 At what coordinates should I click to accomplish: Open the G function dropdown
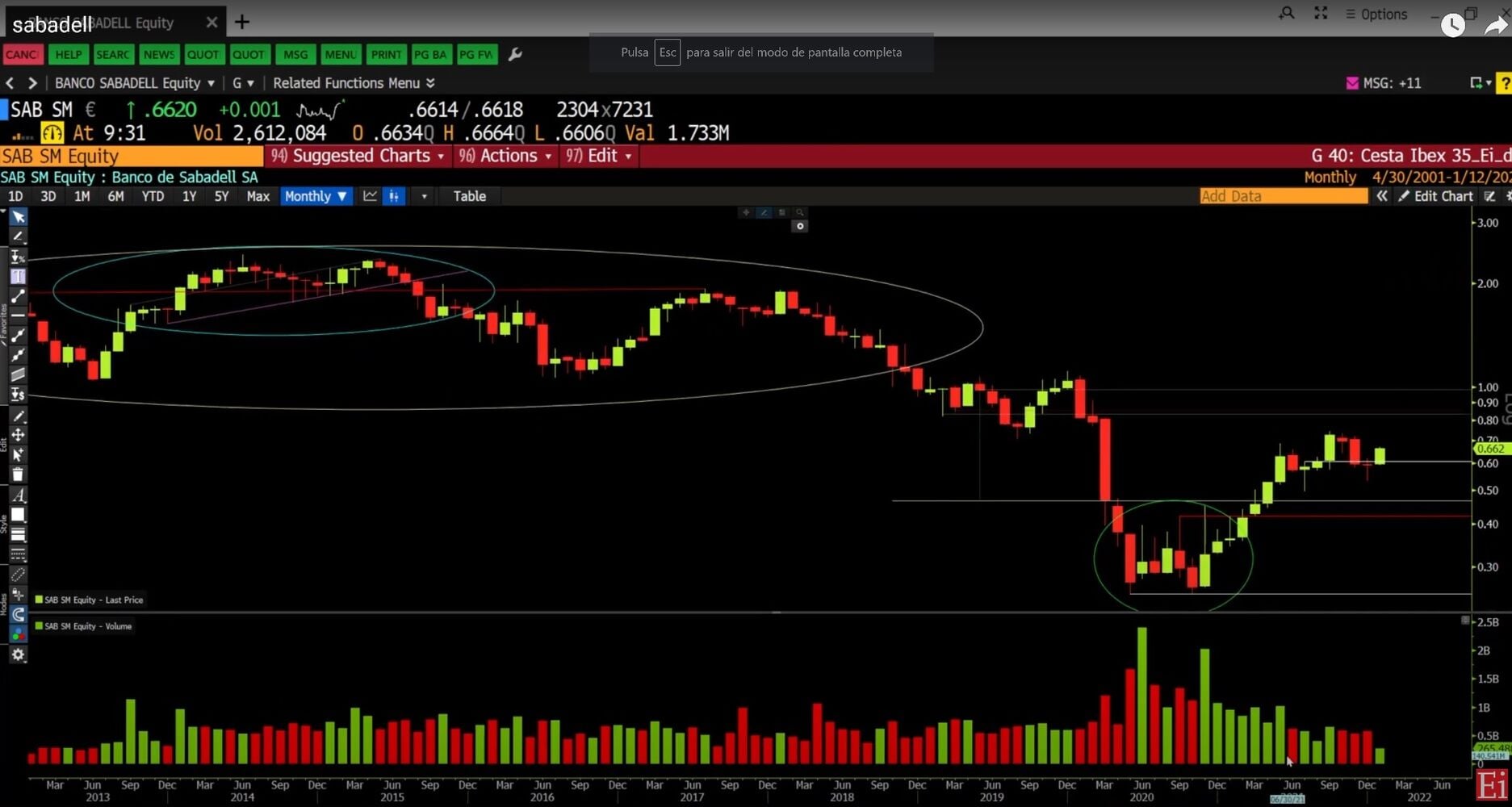pos(243,83)
